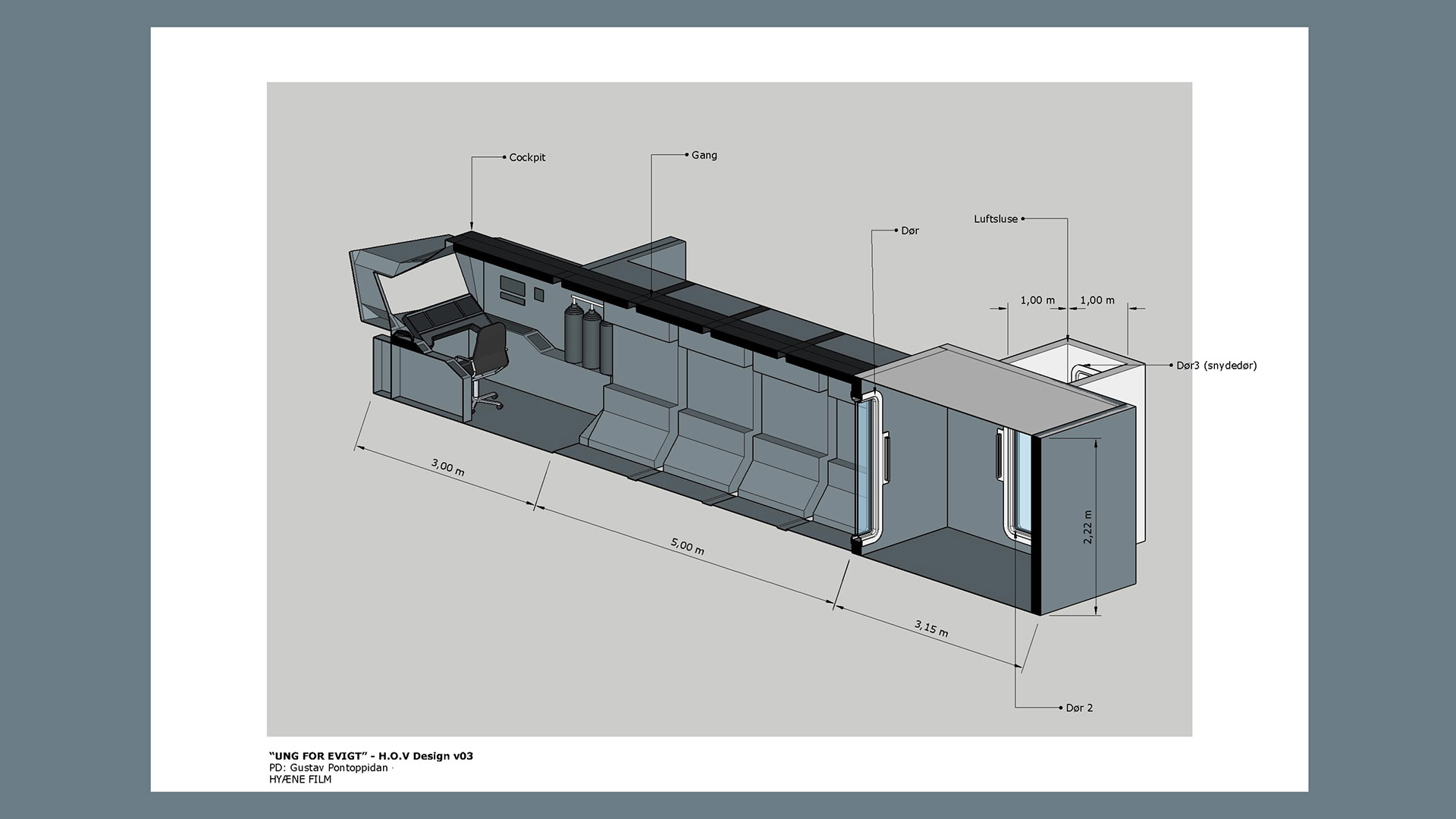The width and height of the screenshot is (1456, 819).
Task: Click the Dør callout label
Action: [x=909, y=231]
